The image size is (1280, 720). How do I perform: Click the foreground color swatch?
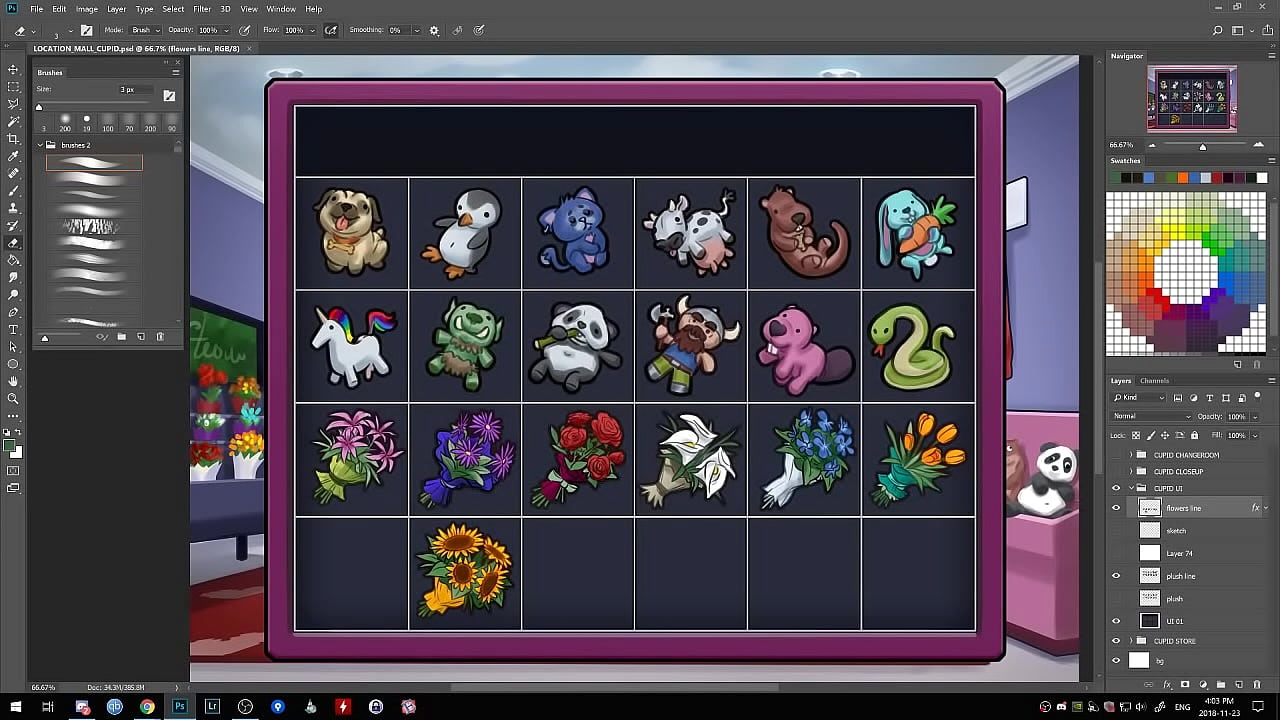pyautogui.click(x=9, y=446)
